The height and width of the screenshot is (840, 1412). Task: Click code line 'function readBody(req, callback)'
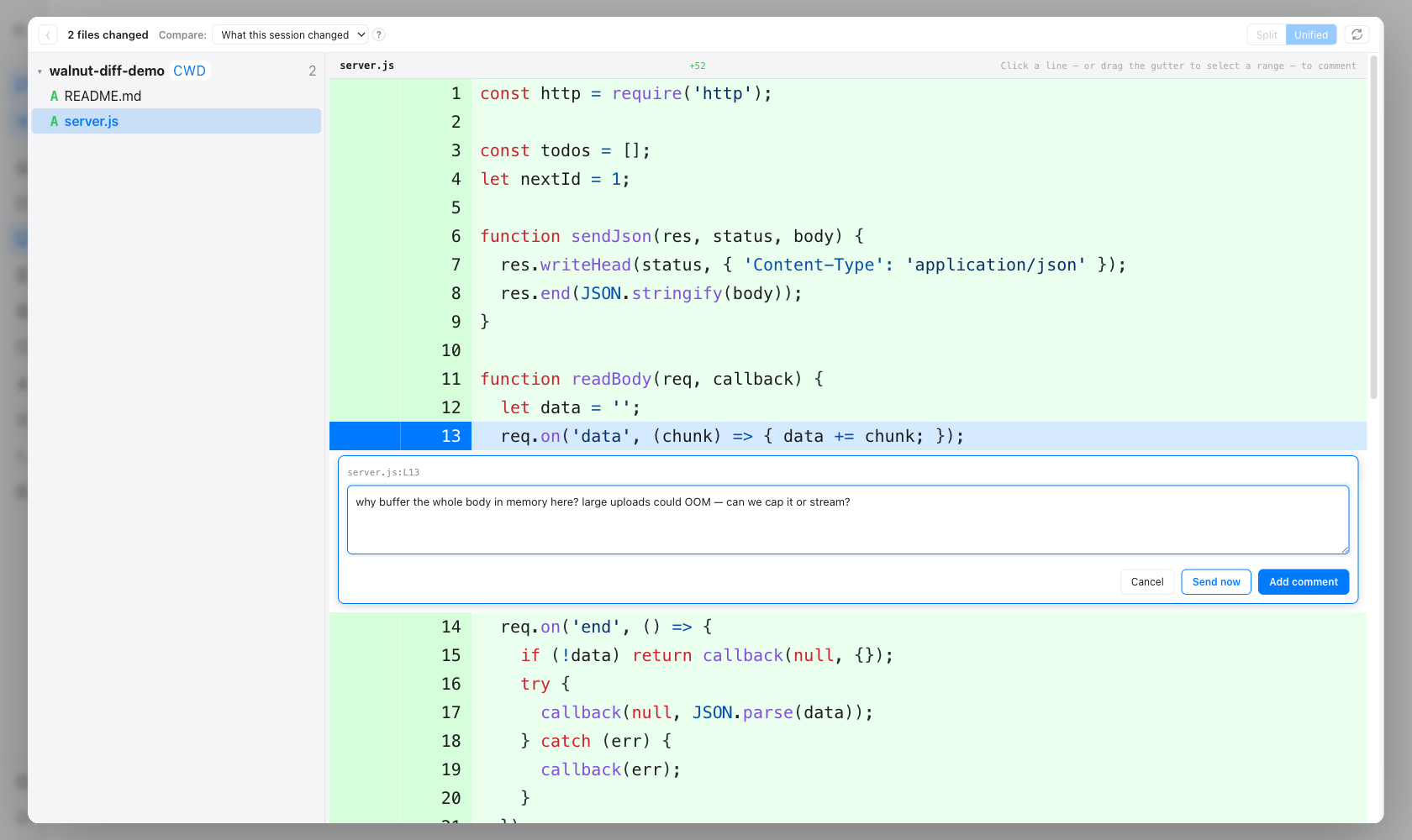coord(651,379)
